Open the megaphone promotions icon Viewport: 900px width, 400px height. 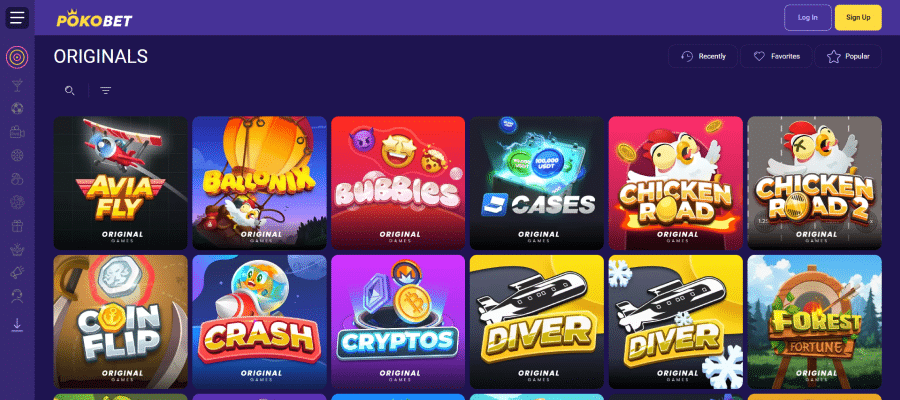[x=17, y=273]
